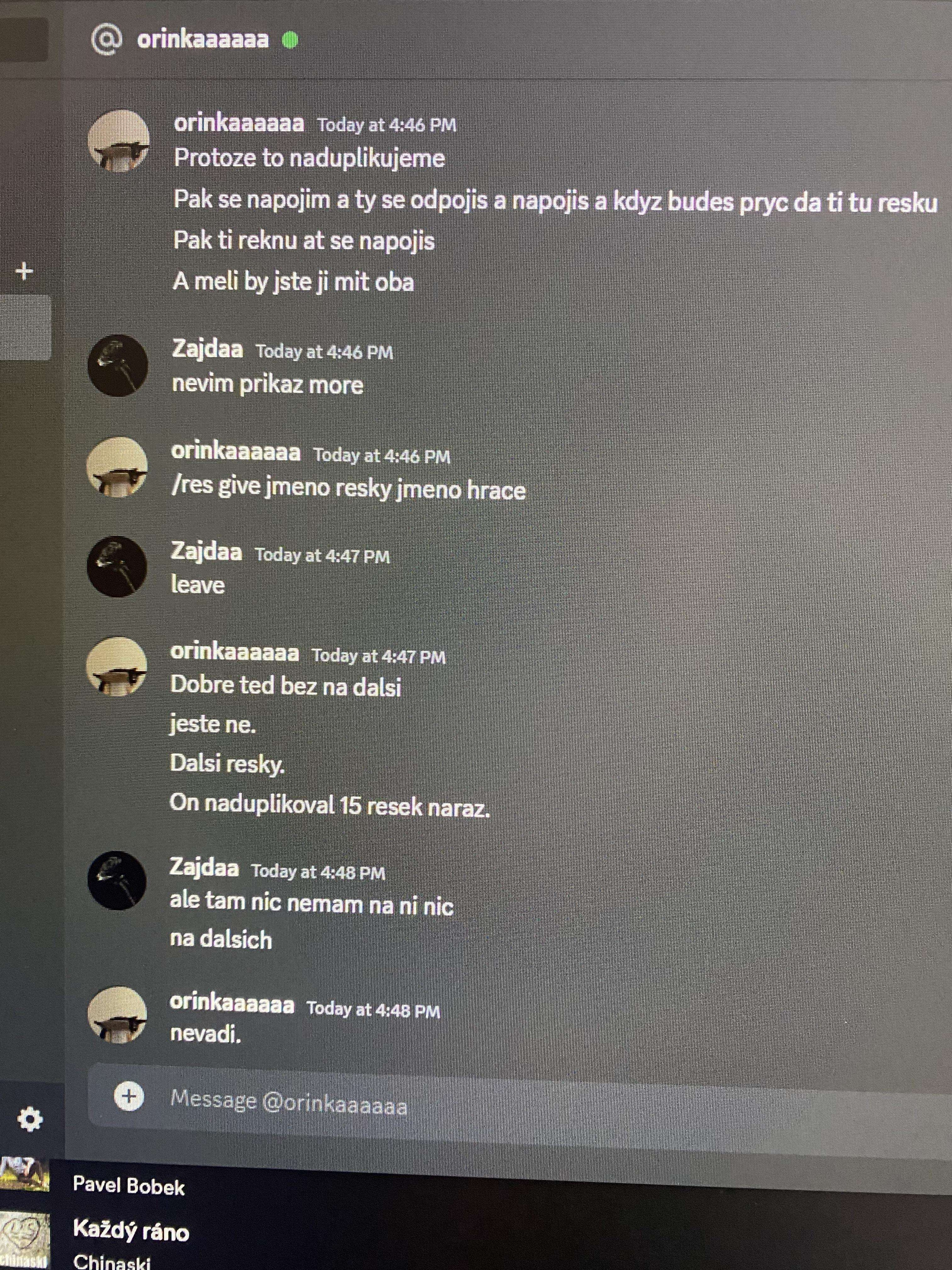Open orinkaaaaaa avatar beside 'nevadi.' message
952x1270 pixels.
tap(117, 1015)
